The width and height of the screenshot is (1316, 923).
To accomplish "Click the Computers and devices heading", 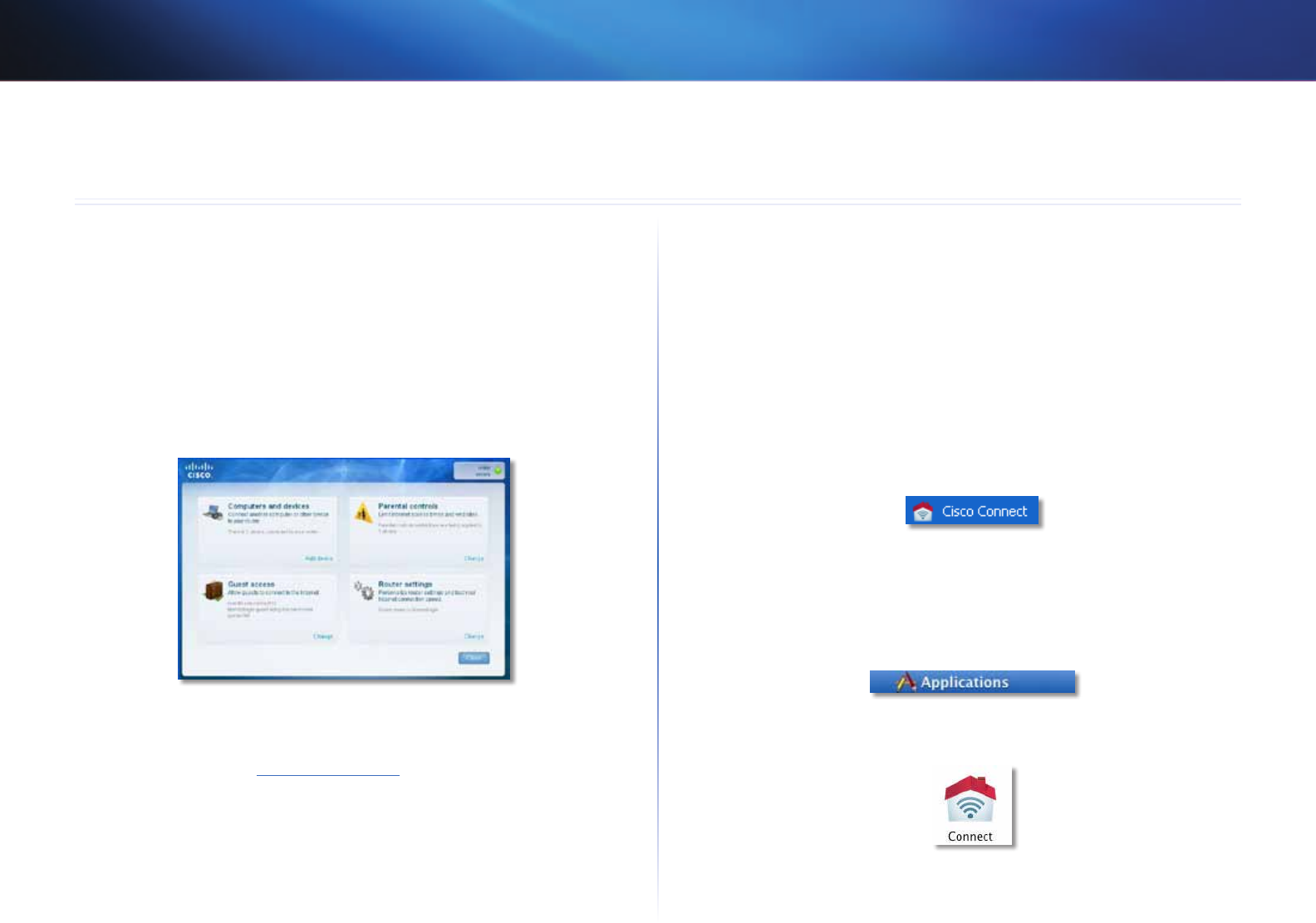I will (x=268, y=506).
